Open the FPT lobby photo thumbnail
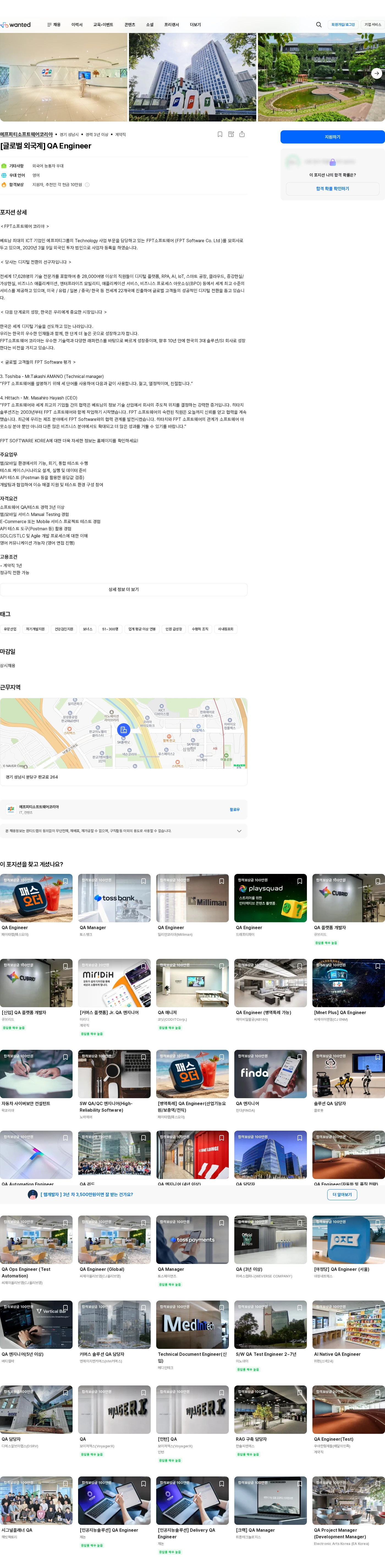The width and height of the screenshot is (385, 1568). tap(63, 77)
